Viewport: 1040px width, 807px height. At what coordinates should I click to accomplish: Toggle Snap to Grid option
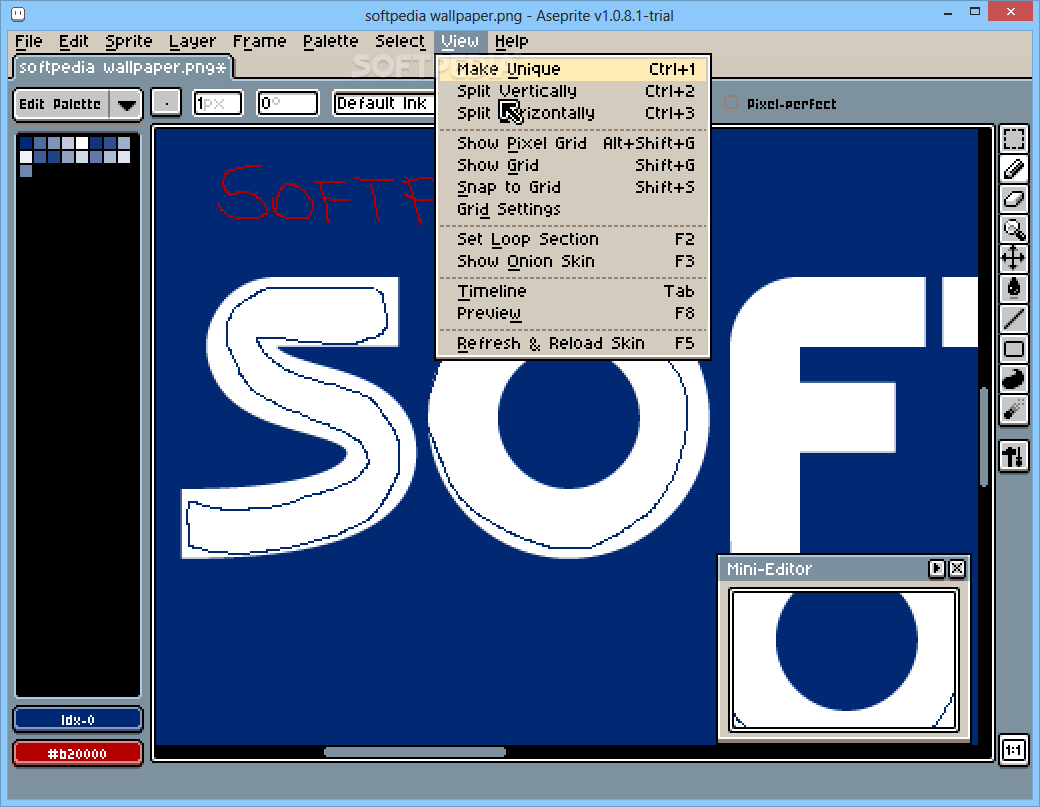tap(574, 187)
